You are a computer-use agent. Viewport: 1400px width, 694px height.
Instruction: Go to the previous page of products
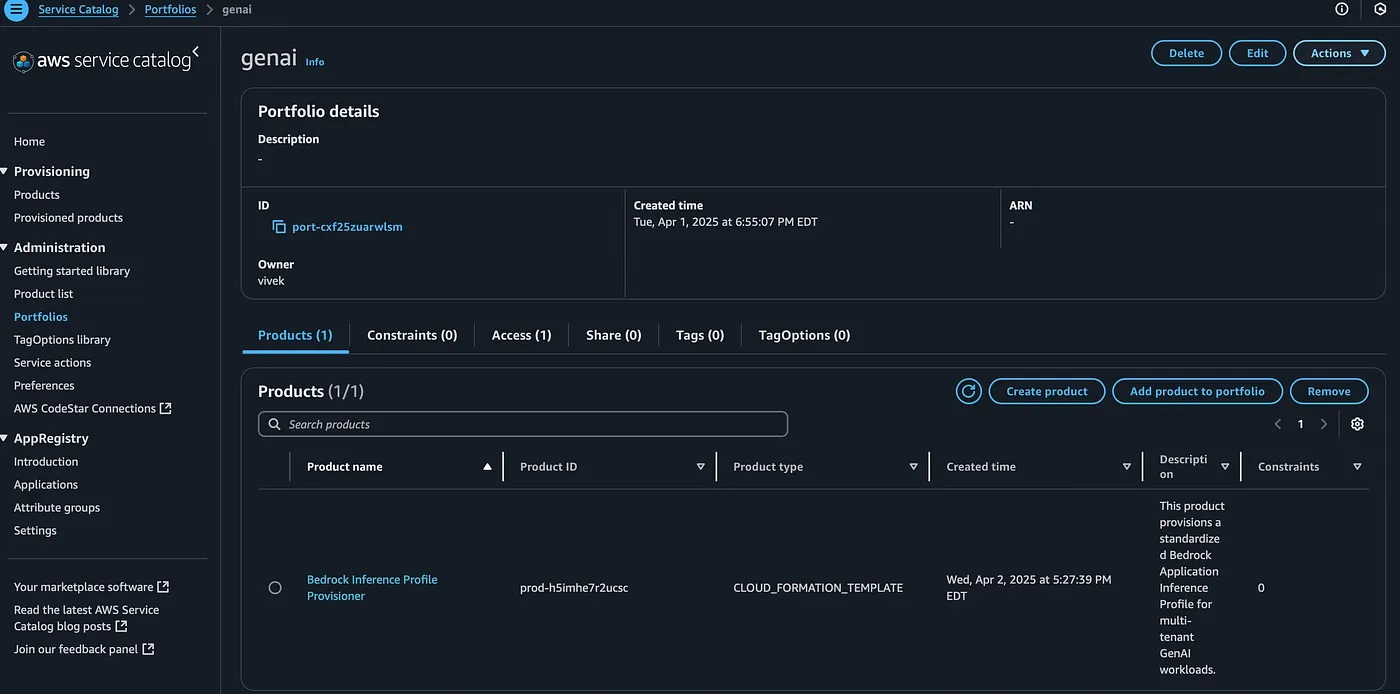(1278, 424)
